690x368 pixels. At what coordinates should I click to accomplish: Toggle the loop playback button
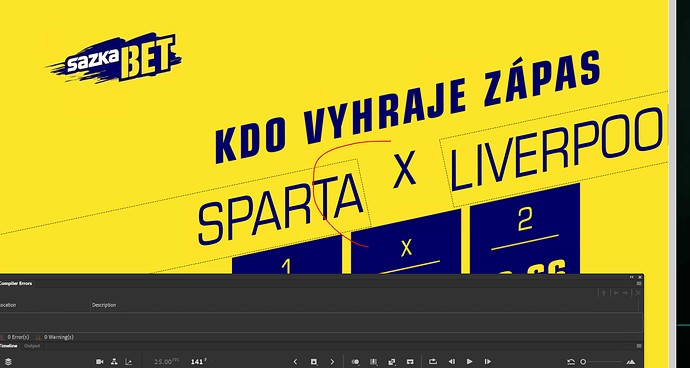433,362
